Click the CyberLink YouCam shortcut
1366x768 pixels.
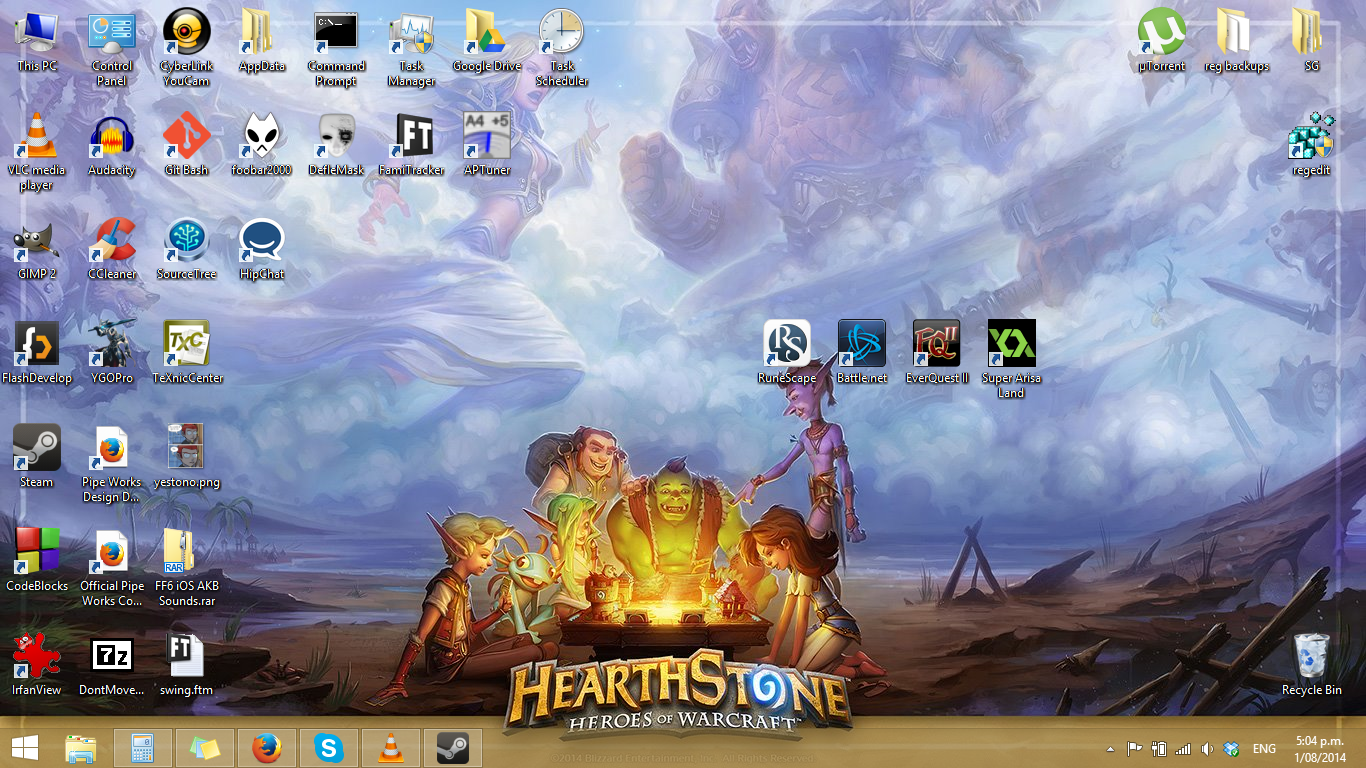(x=187, y=48)
